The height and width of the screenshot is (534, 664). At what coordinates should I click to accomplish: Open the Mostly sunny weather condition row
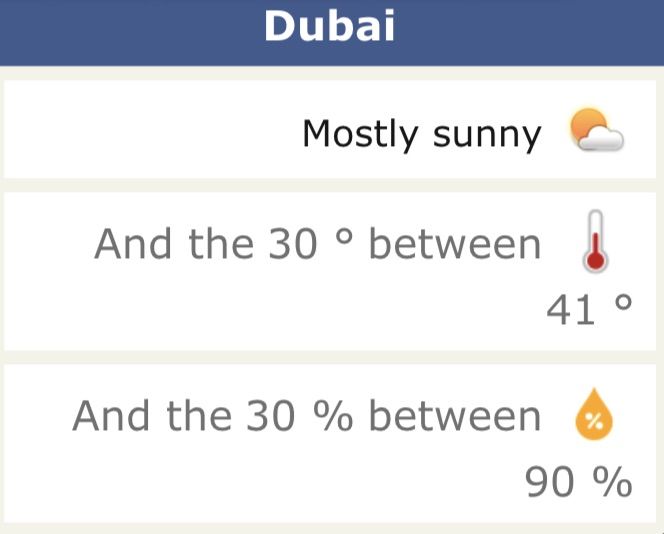click(x=330, y=129)
